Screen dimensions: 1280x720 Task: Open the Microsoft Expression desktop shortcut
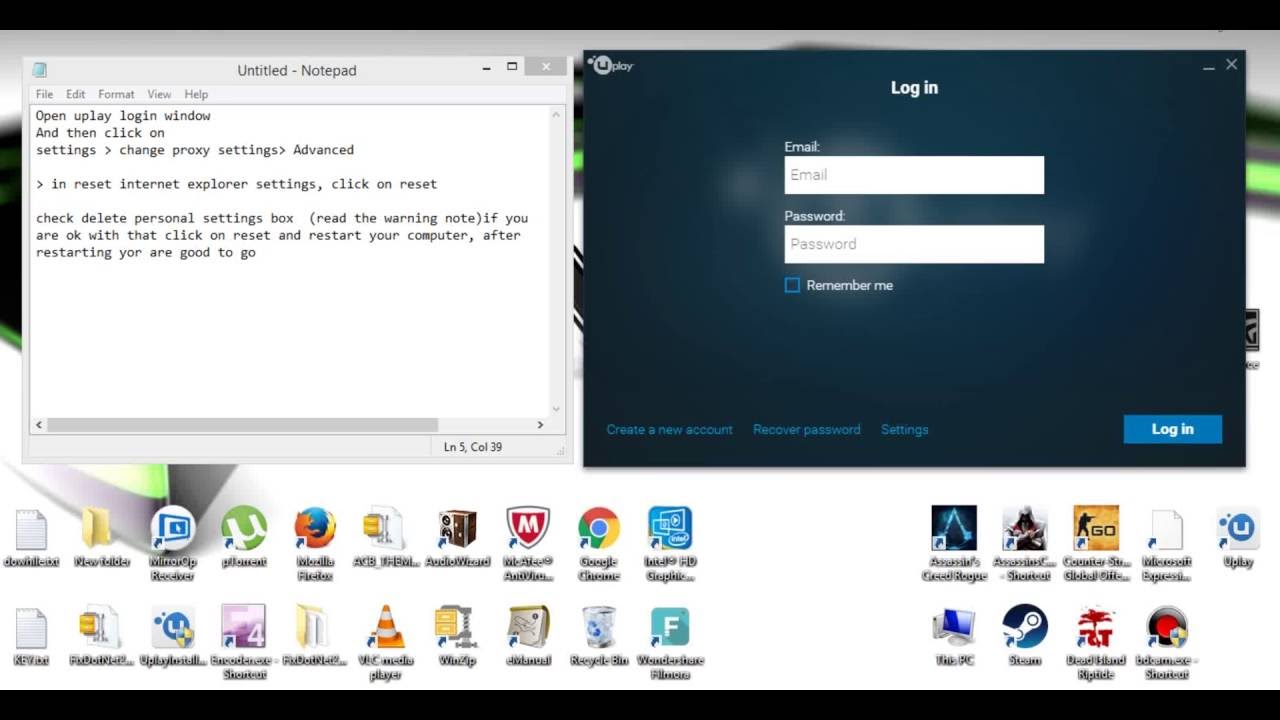[1167, 544]
